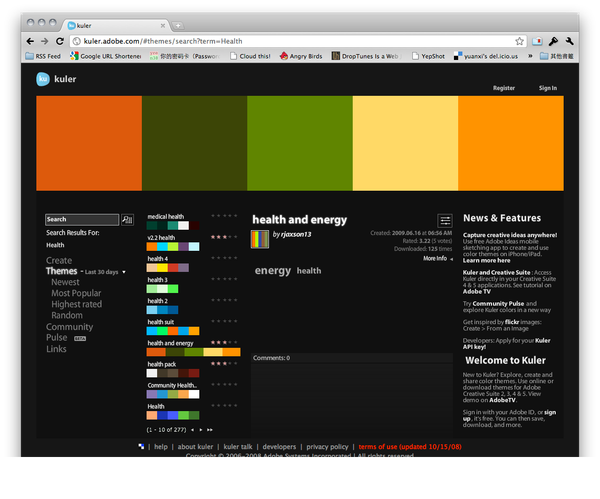Select Most Popular themes
Screen dimensions: 600x499
coord(76,294)
